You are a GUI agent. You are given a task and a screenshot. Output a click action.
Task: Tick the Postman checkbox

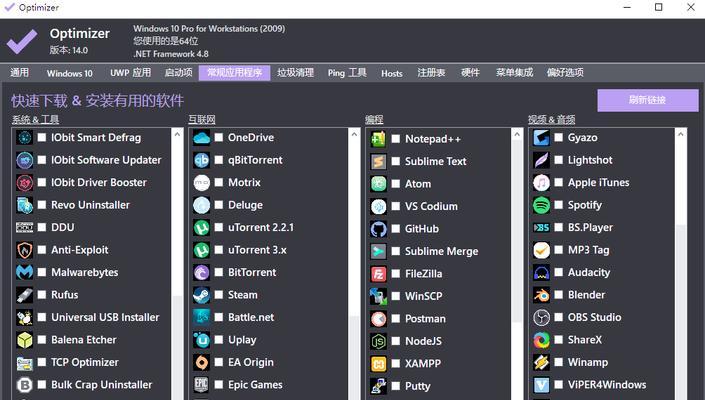[396, 318]
